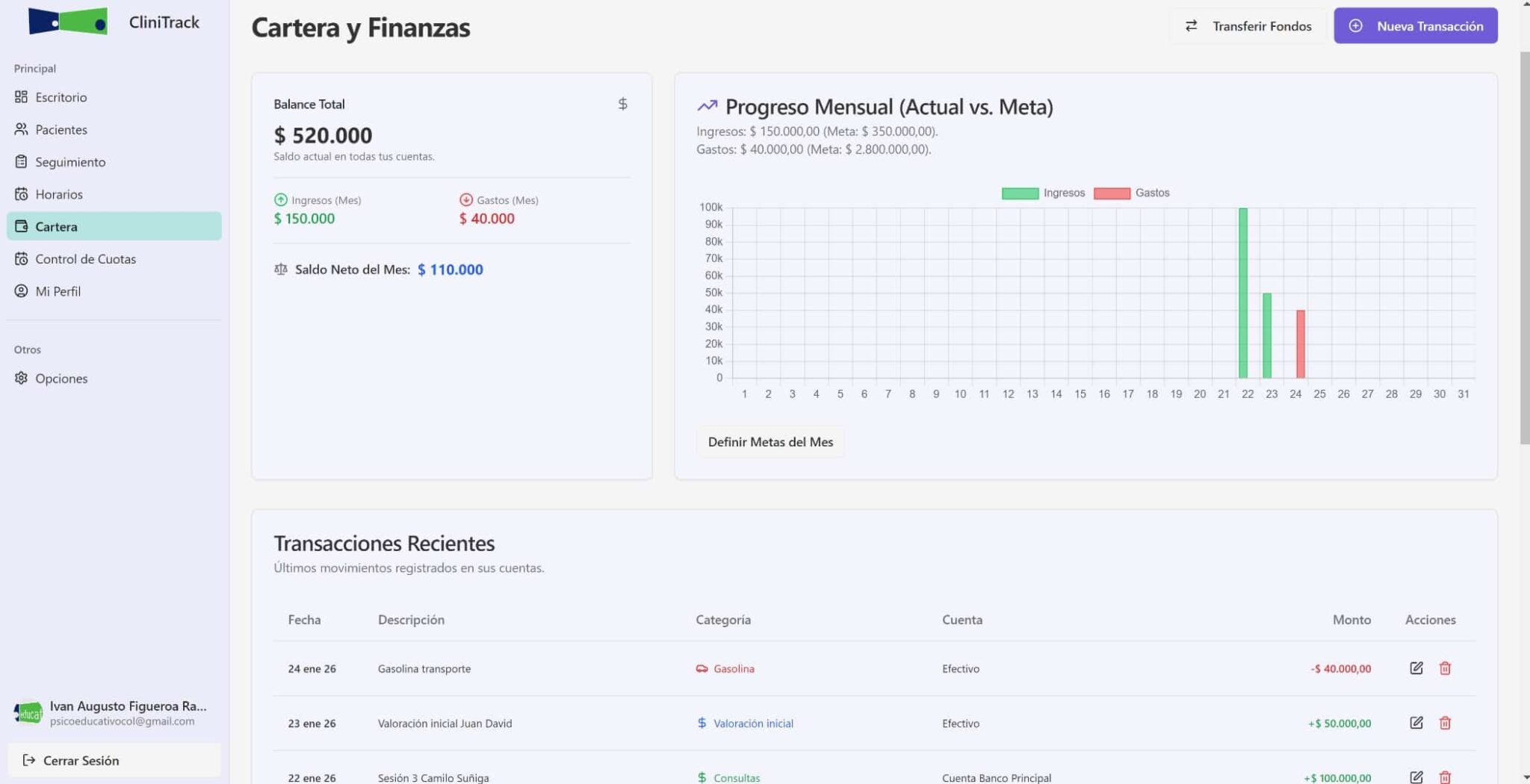
Task: Toggle Gastos series in chart legend
Action: coord(1131,193)
